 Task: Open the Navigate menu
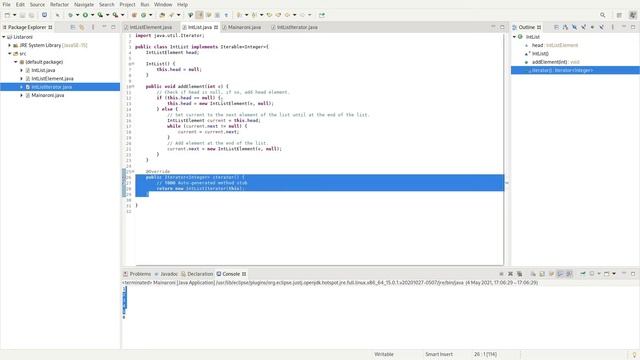click(x=84, y=4)
